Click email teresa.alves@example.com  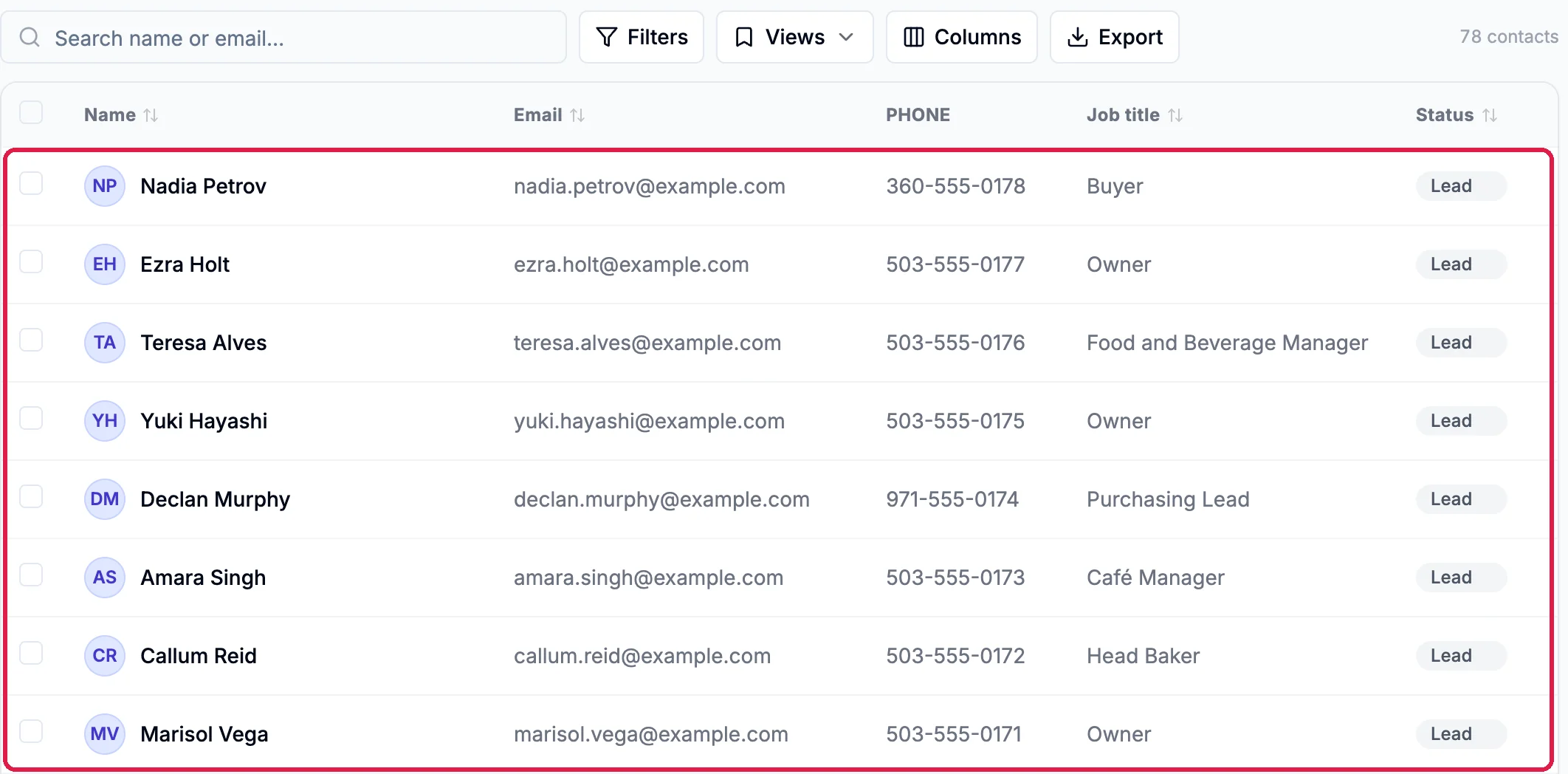(x=647, y=343)
